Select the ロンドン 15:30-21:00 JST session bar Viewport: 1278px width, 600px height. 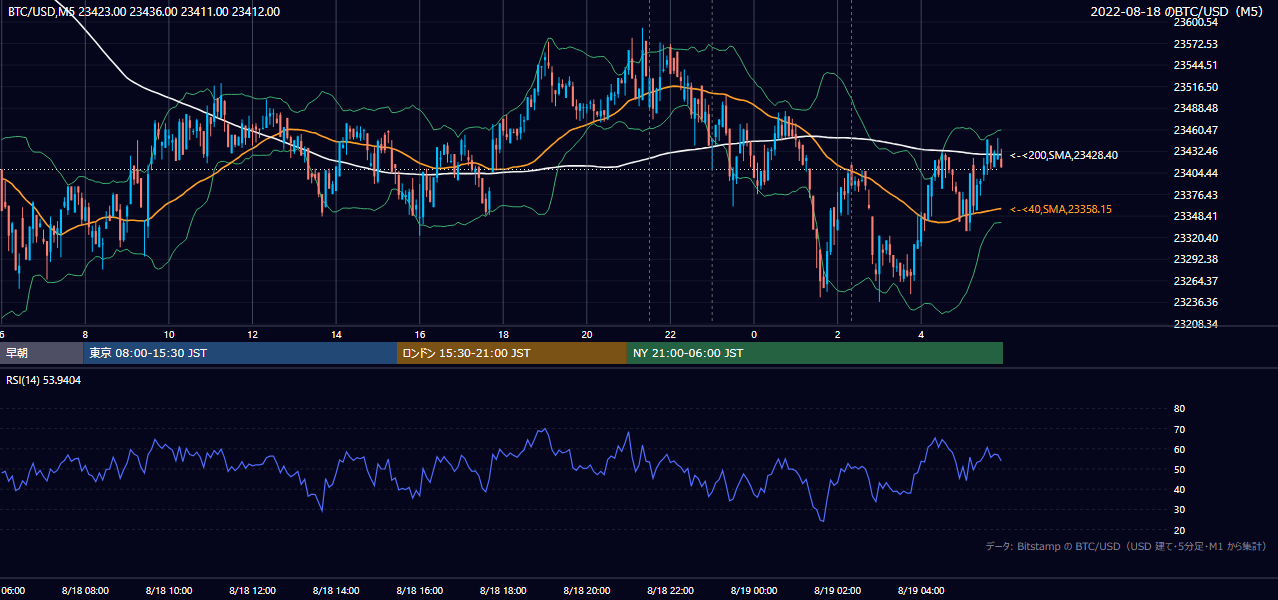click(x=512, y=353)
